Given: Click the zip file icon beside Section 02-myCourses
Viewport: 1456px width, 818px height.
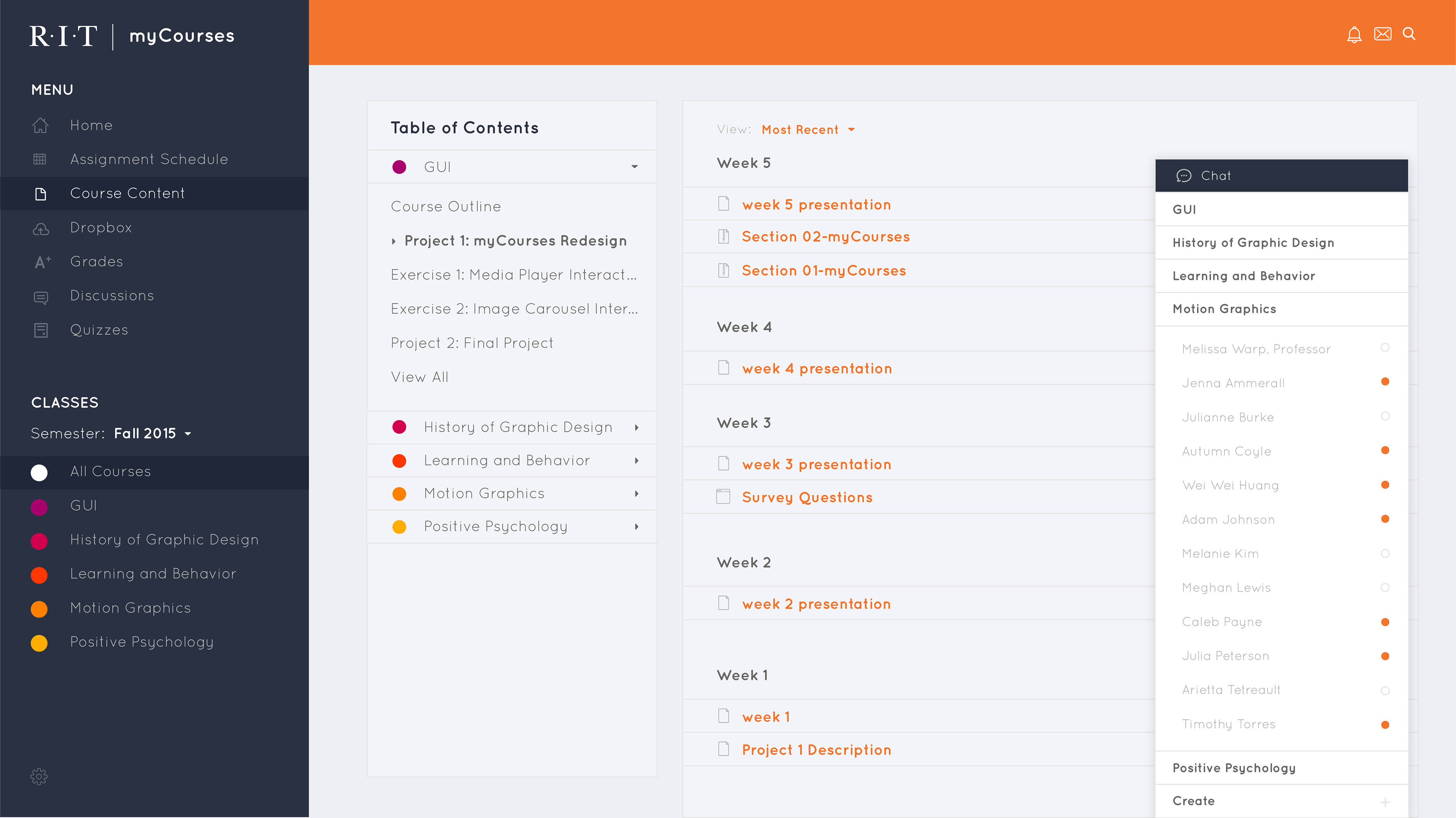Looking at the screenshot, I should point(723,236).
